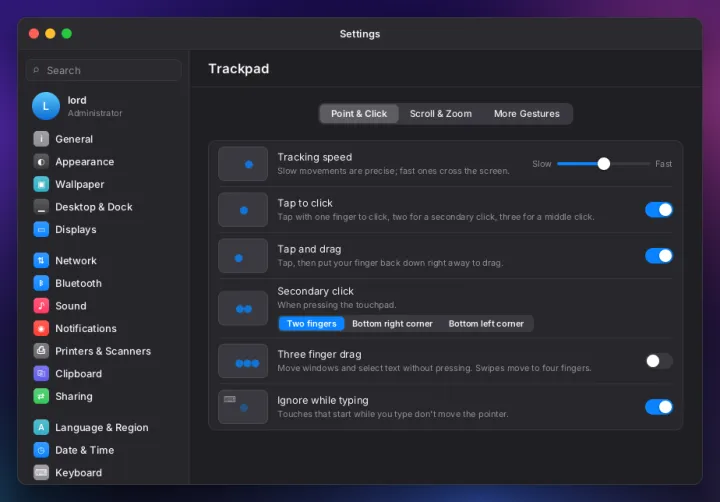Switch to Scroll & Zoom tab
Viewport: 720px width, 502px height.
(440, 113)
